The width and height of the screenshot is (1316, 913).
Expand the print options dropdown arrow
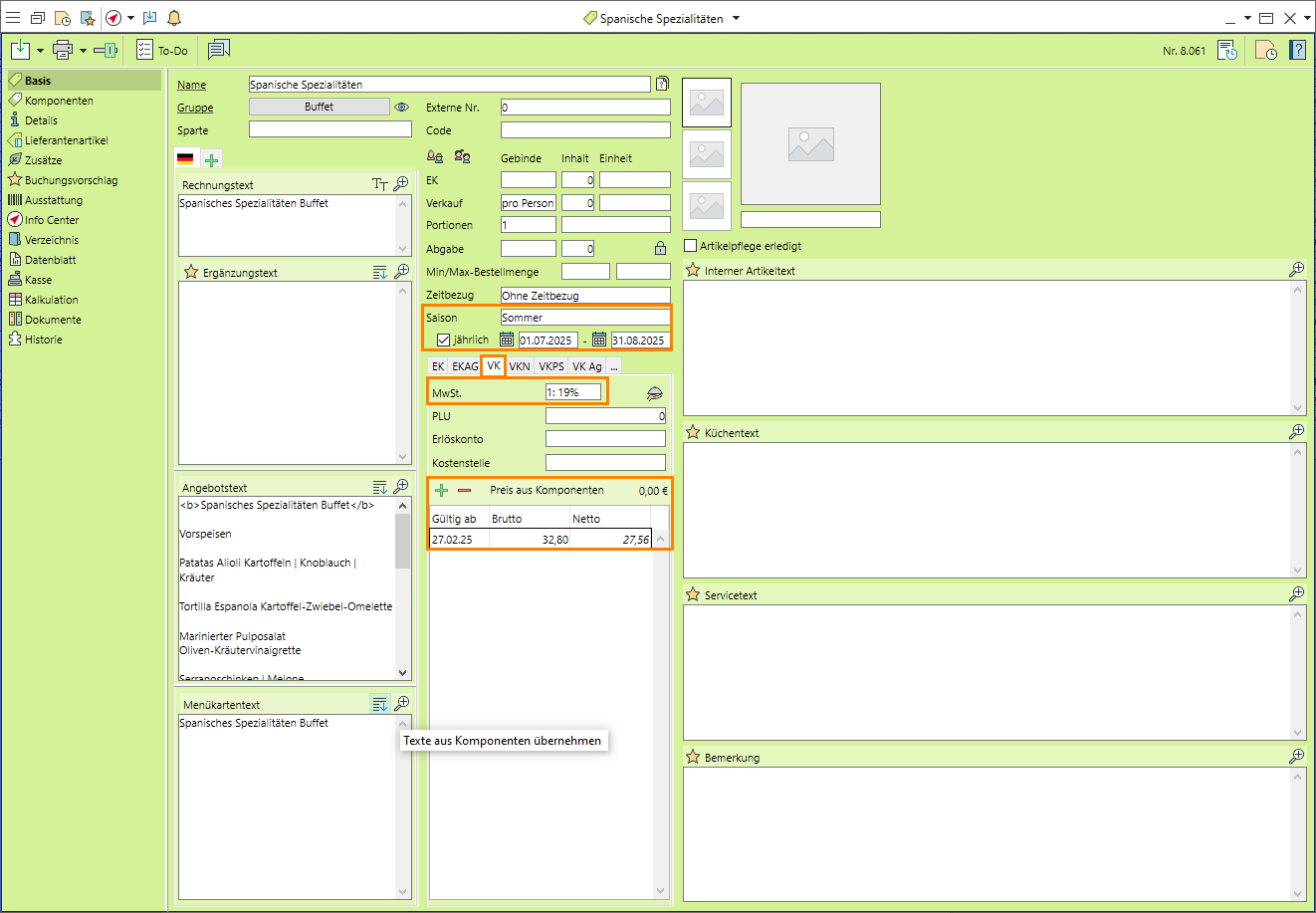point(84,50)
